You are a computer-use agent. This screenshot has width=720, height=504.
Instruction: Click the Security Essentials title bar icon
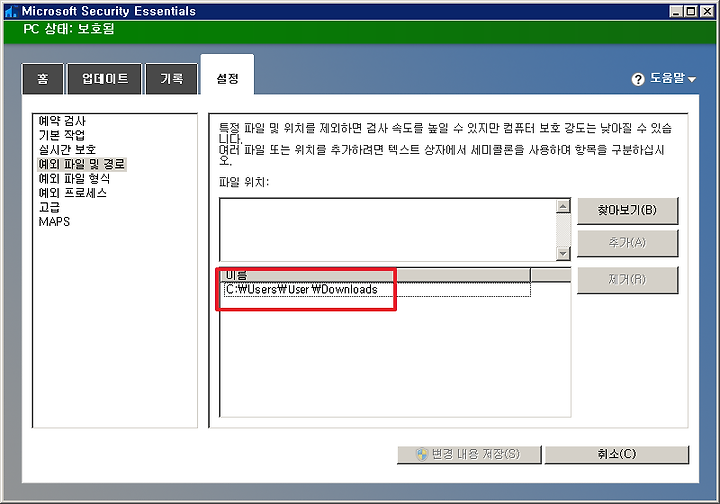(x=11, y=11)
